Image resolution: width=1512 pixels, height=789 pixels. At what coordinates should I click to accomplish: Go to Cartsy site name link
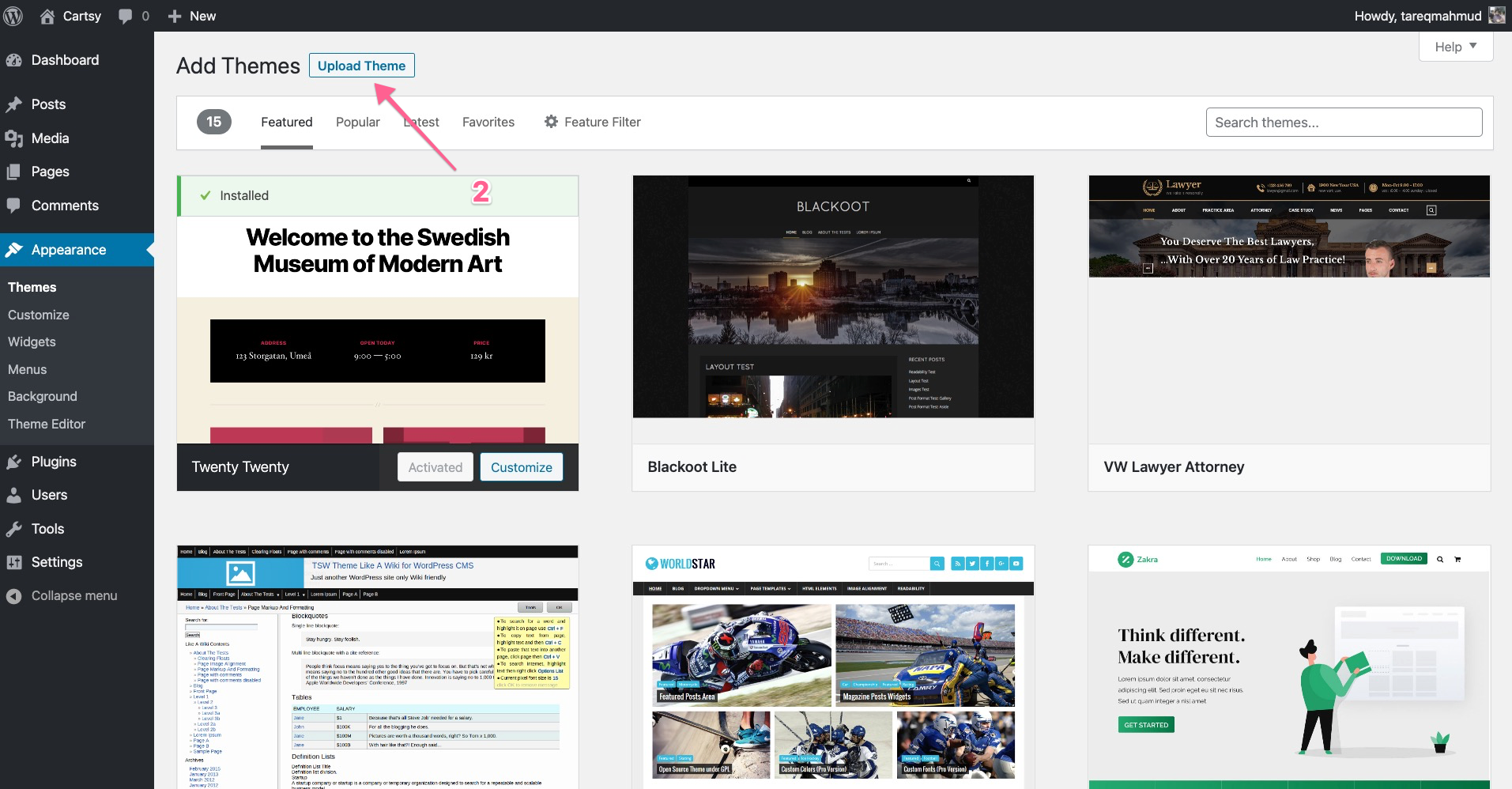pyautogui.click(x=81, y=16)
